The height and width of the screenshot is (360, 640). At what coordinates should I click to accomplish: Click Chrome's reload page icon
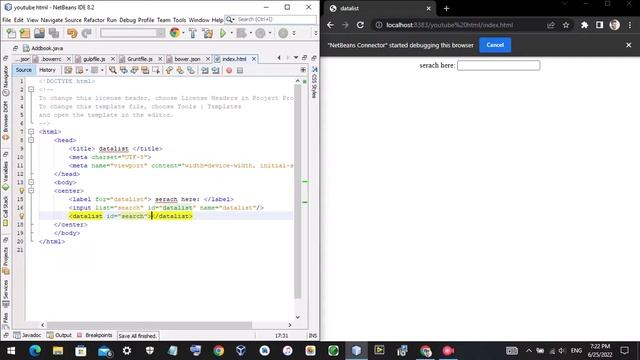coord(360,25)
